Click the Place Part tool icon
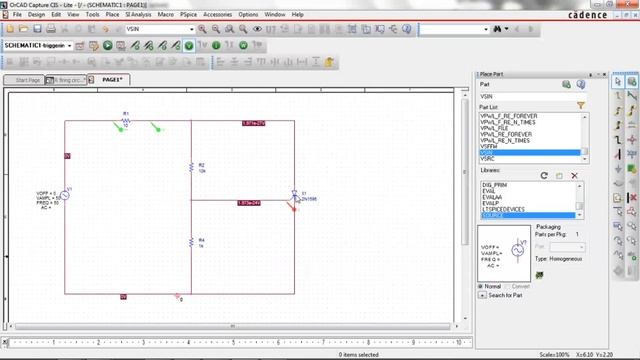 coord(632,82)
